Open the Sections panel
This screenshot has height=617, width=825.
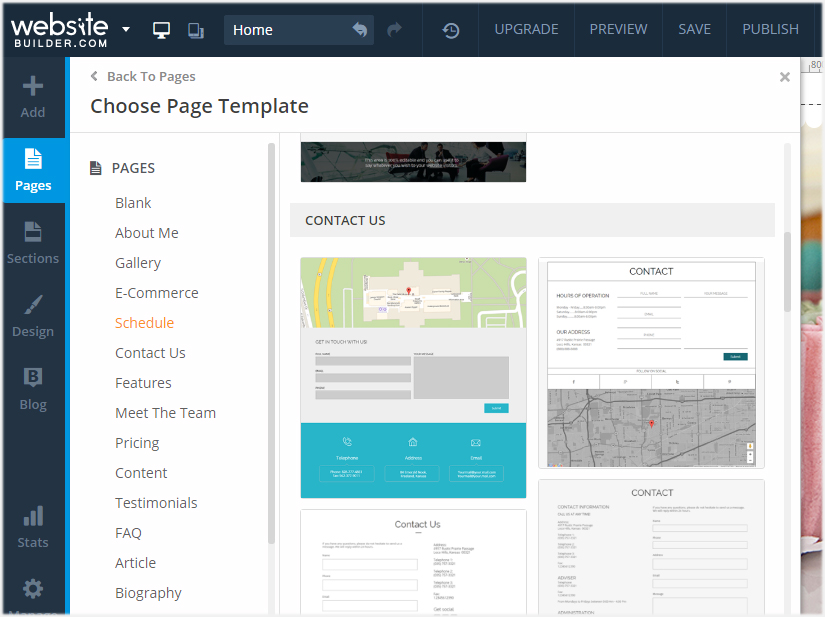pyautogui.click(x=33, y=244)
